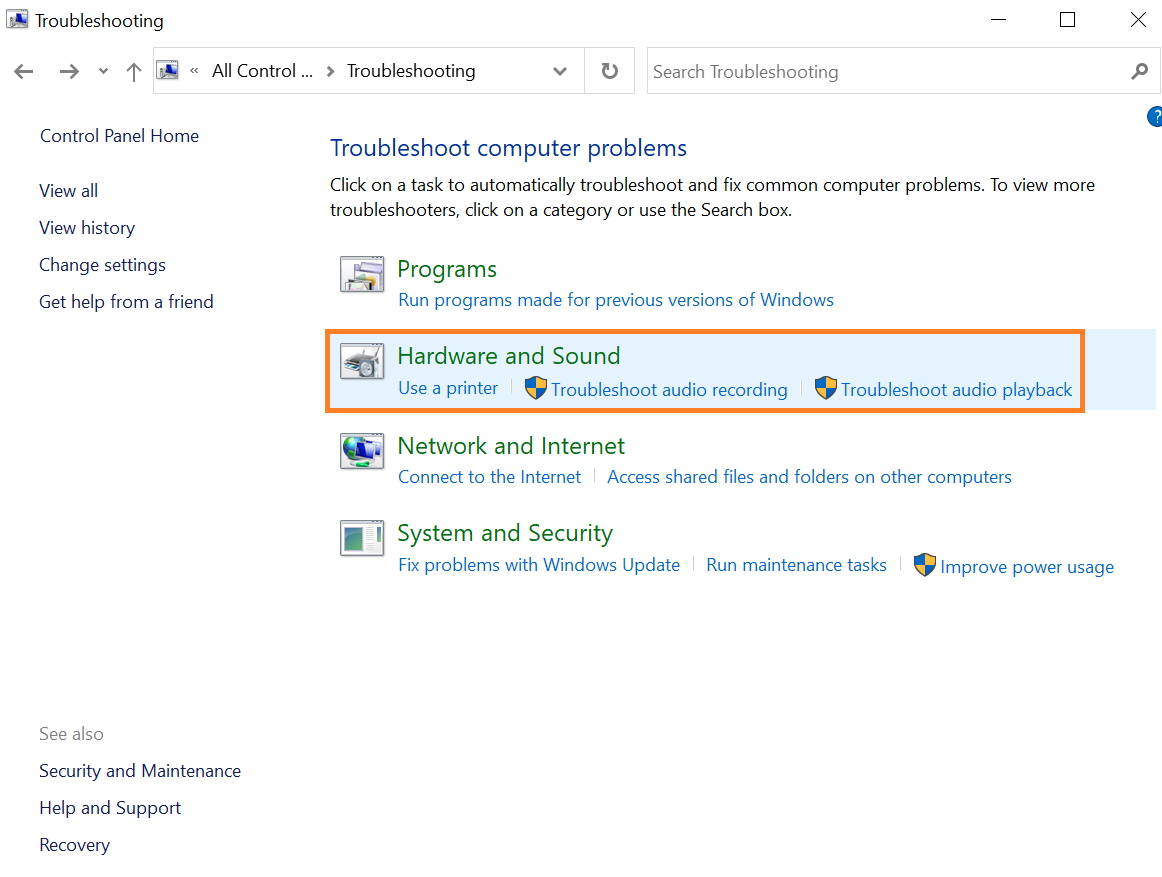Open View all in left pane
Screen dimensions: 1162x877
(68, 191)
